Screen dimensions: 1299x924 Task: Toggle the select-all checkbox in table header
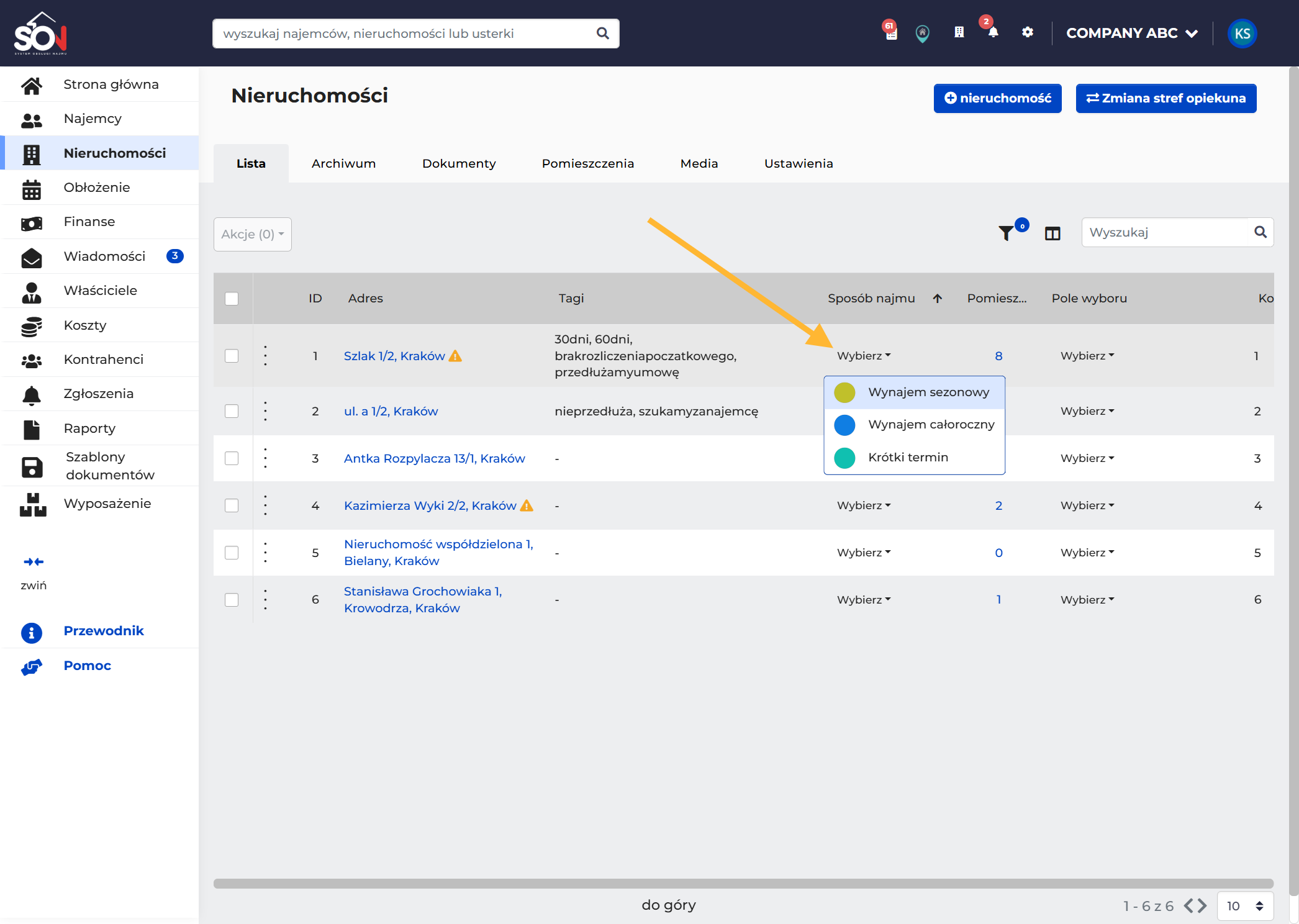[x=232, y=299]
